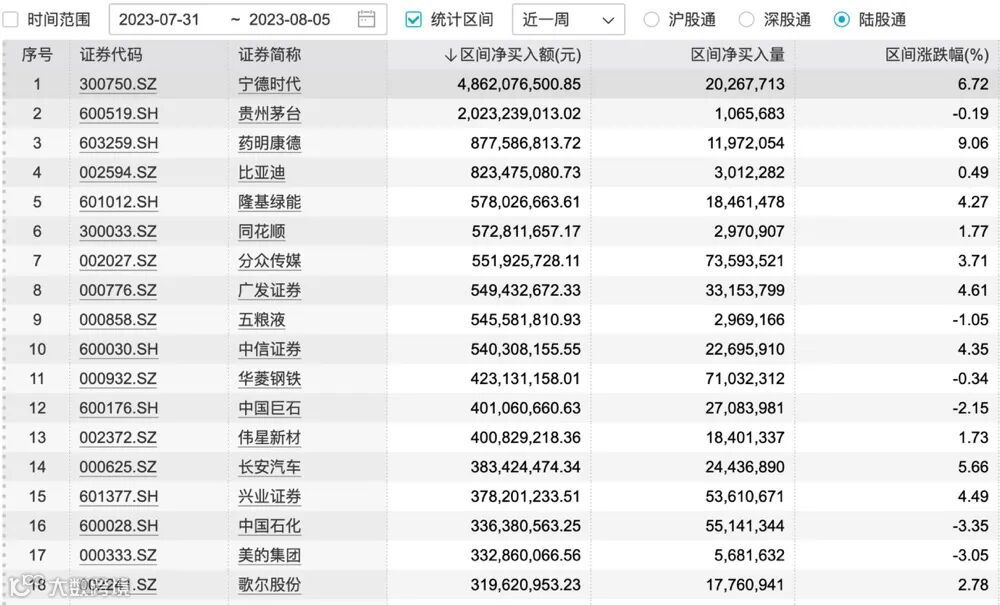Viewport: 1000px width, 605px height.
Task: Open stock code 600176.SH link
Action: [119, 408]
